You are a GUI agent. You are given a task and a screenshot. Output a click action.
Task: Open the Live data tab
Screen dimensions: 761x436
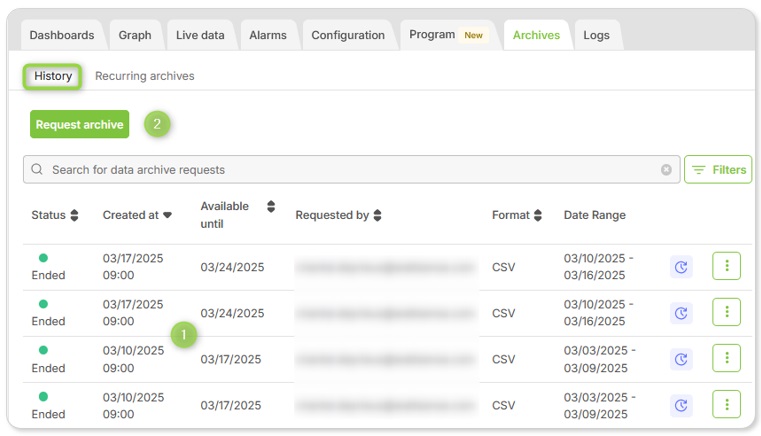(200, 35)
